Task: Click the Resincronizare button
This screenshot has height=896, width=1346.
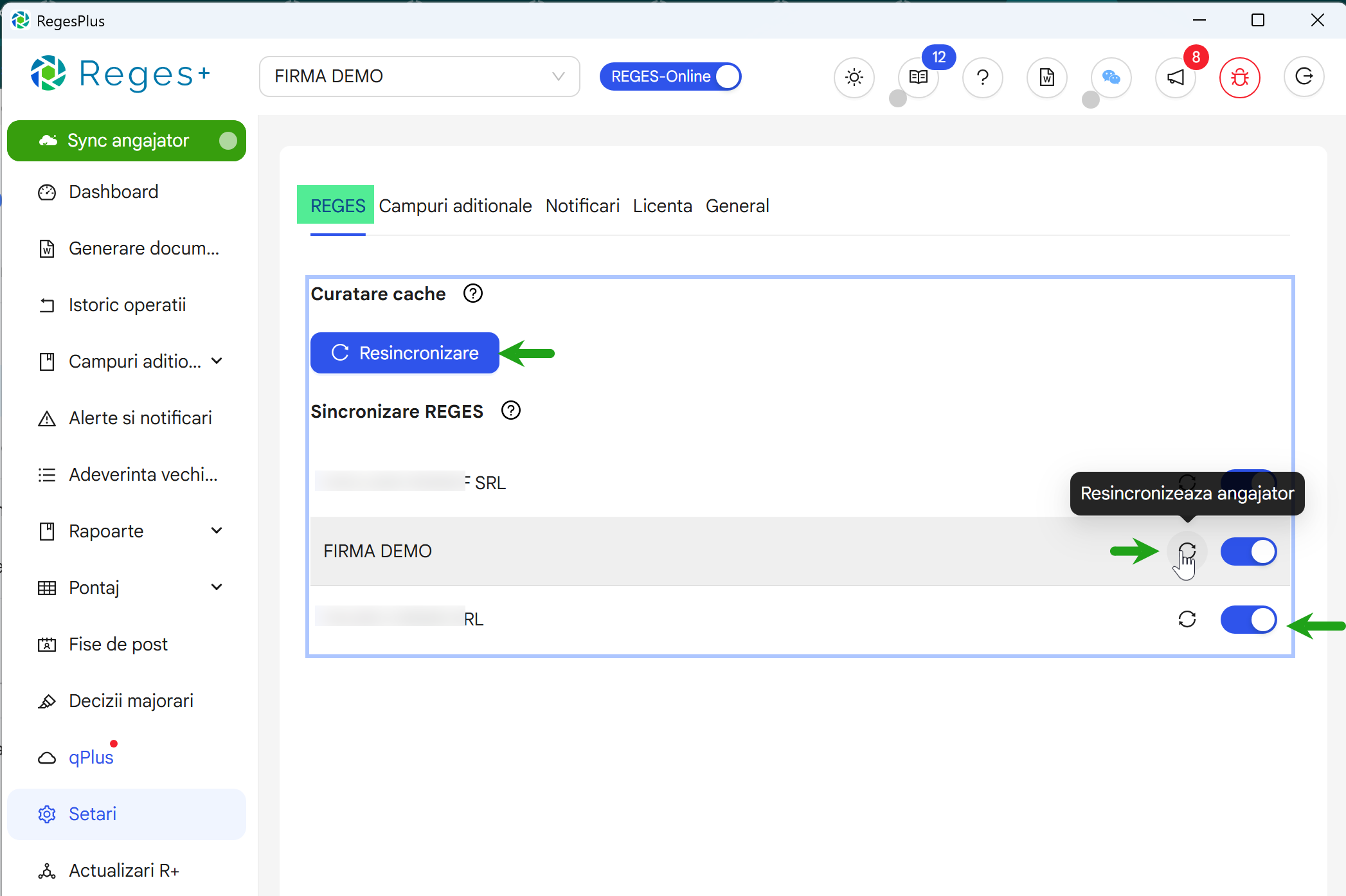Action: click(x=404, y=352)
